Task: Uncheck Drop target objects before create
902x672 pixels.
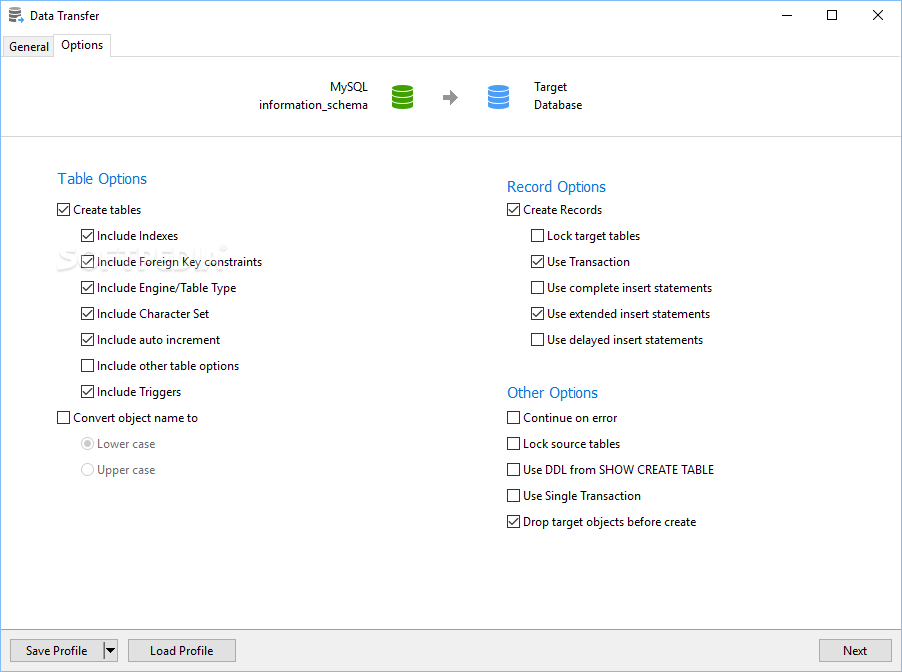Action: pyautogui.click(x=513, y=521)
